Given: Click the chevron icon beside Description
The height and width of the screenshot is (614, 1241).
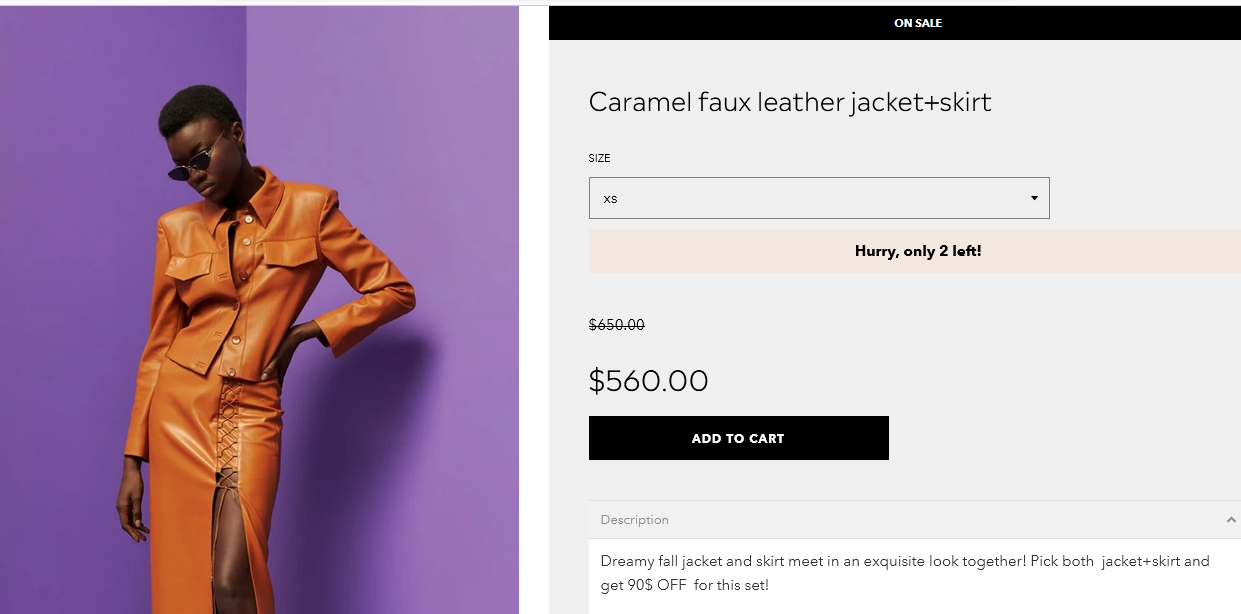Looking at the screenshot, I should point(1230,520).
